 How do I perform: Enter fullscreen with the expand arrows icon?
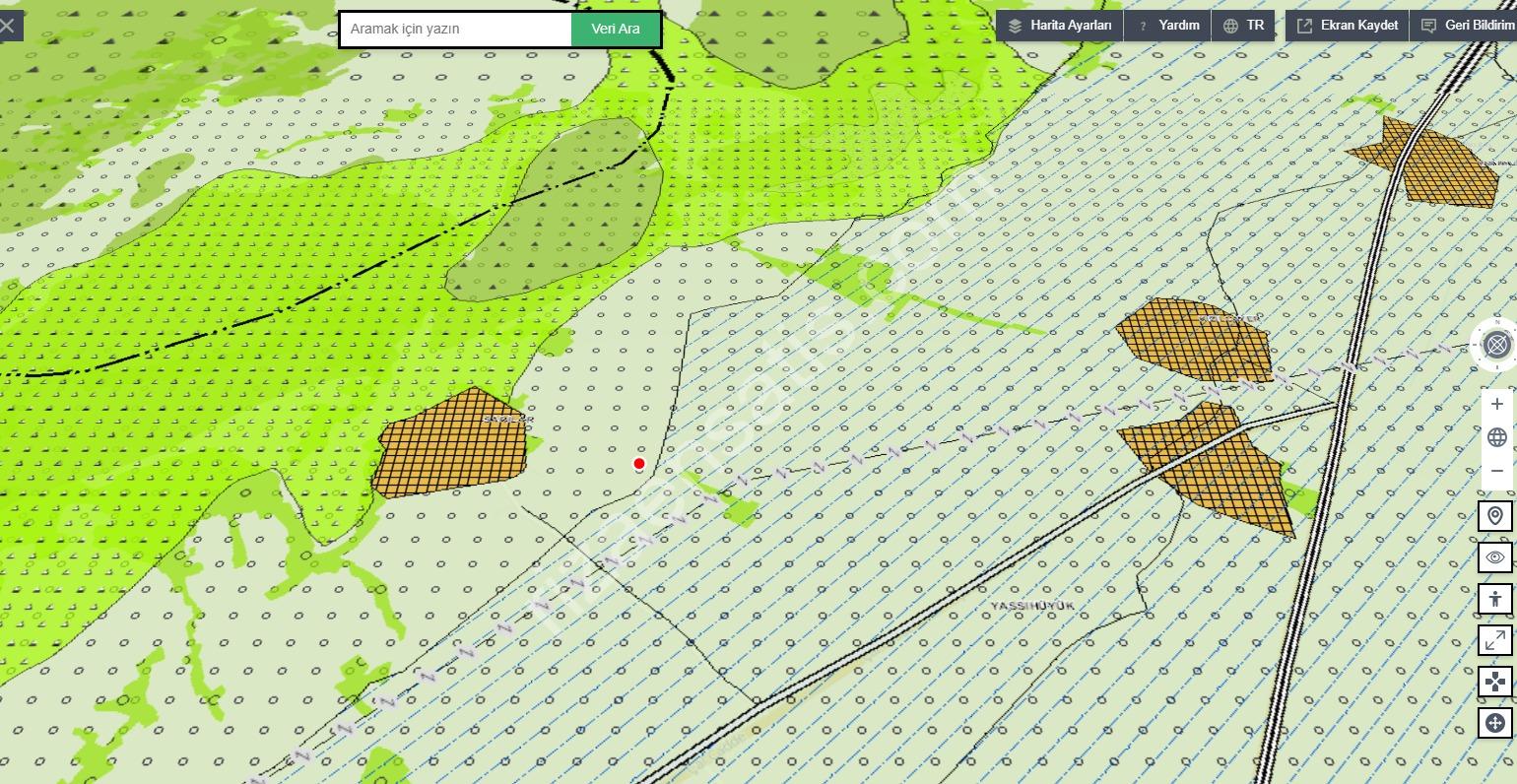point(1495,640)
